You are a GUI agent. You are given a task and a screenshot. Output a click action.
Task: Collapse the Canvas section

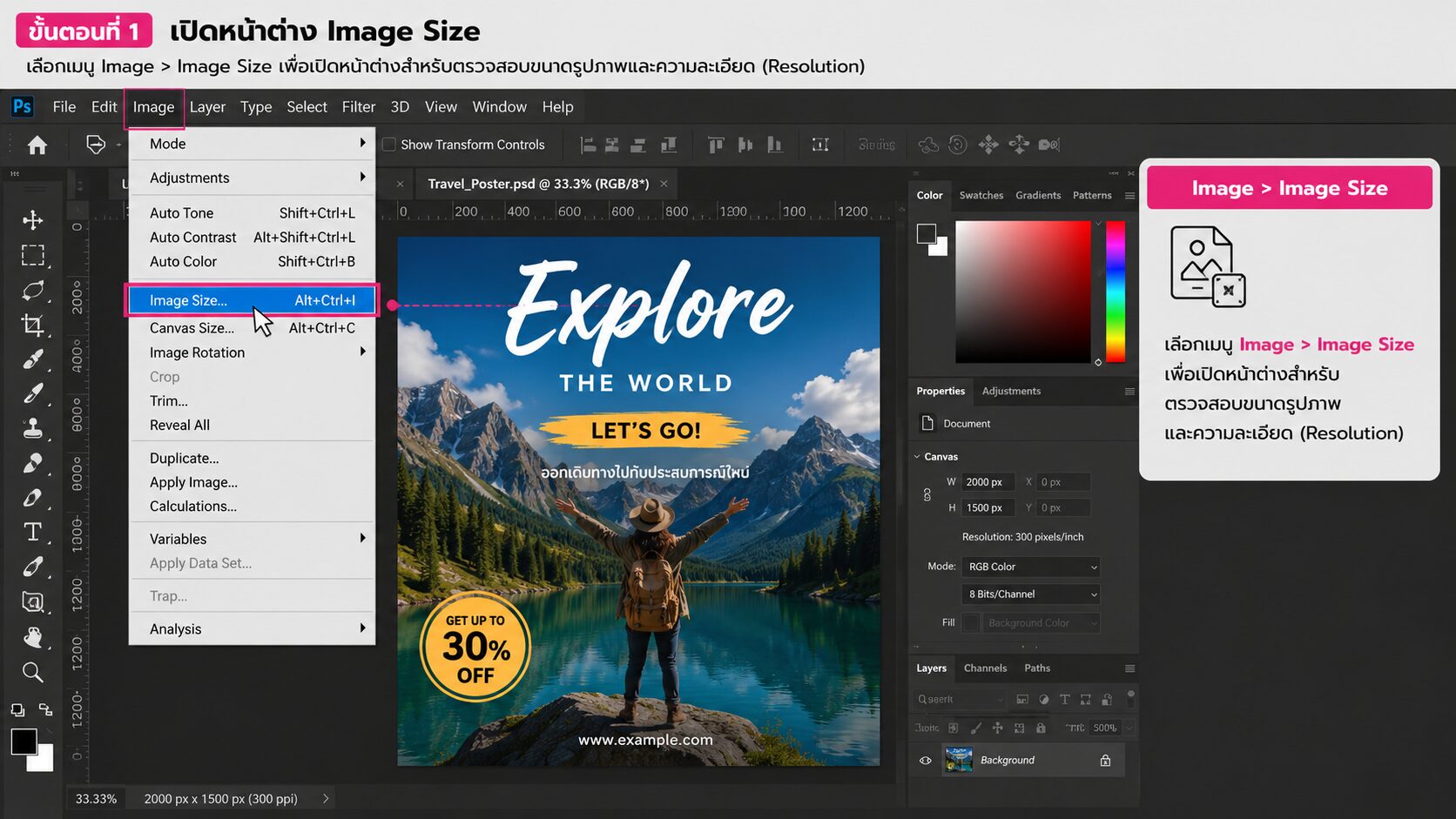pyautogui.click(x=917, y=457)
